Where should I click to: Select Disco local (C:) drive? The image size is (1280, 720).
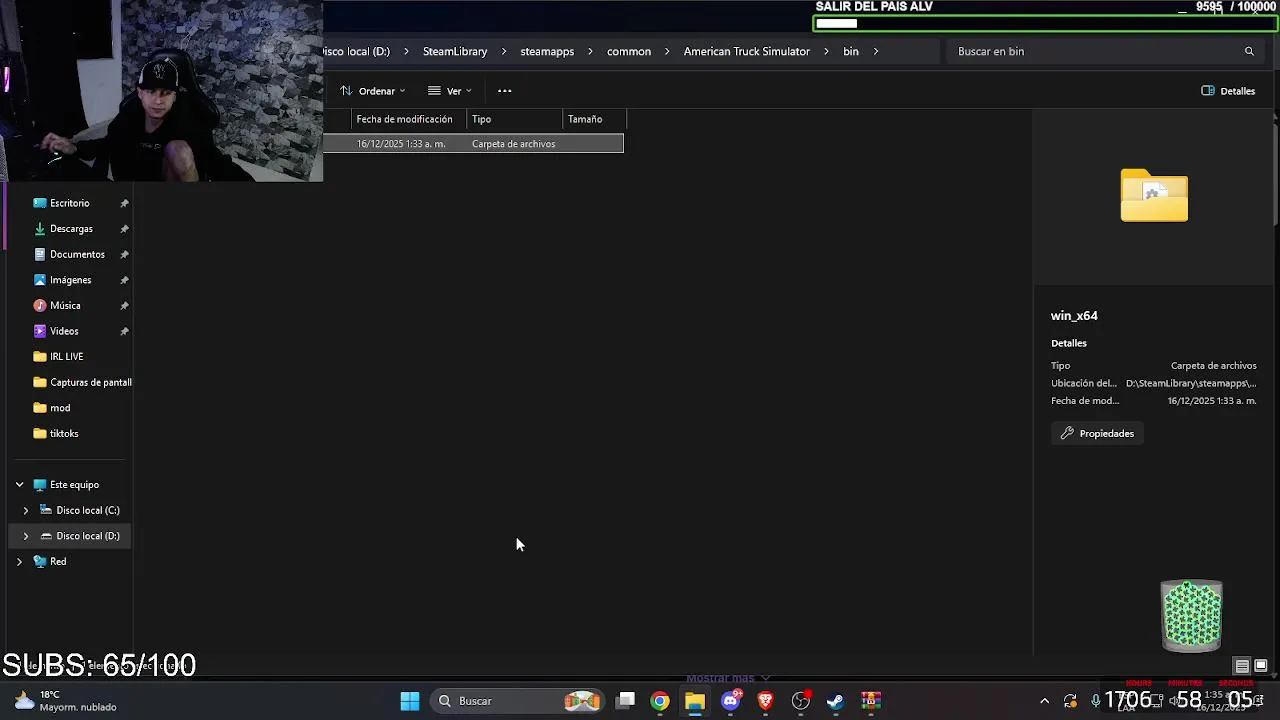coord(87,510)
